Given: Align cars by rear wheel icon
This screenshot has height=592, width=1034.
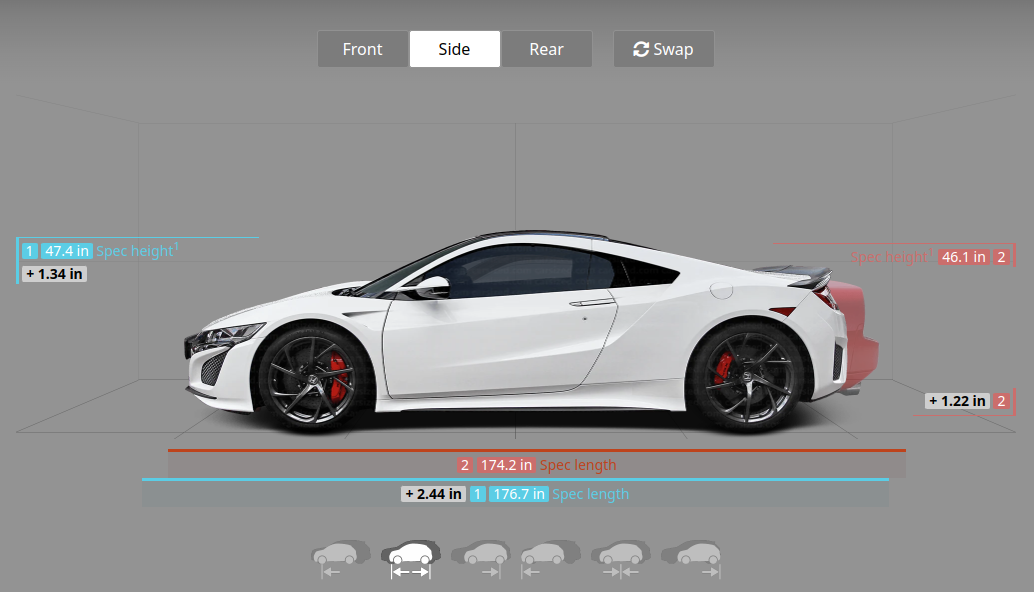Looking at the screenshot, I should 481,559.
